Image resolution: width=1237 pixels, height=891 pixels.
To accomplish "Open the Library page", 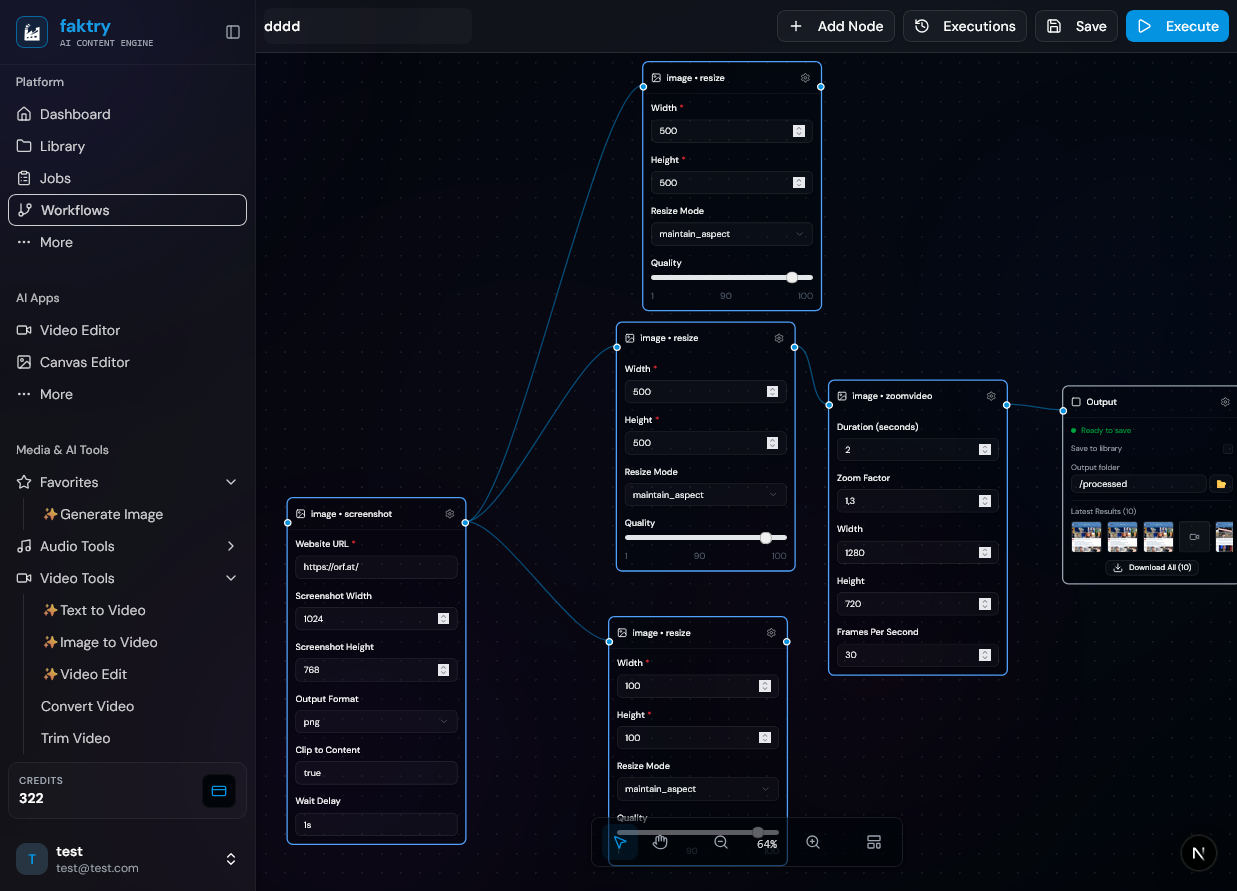I will click(127, 146).
